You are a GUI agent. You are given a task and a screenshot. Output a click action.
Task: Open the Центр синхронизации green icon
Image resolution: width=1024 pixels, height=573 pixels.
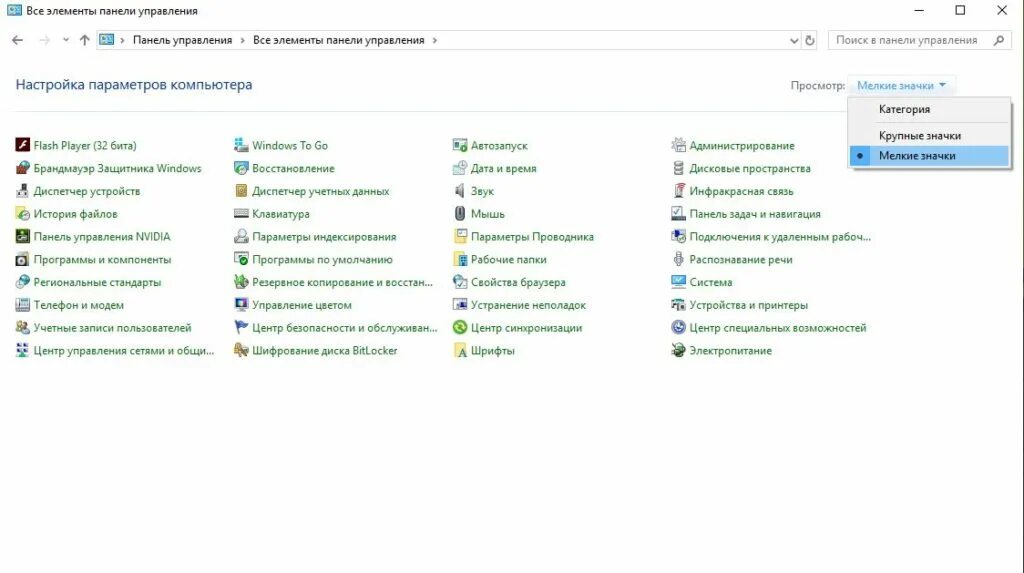460,328
